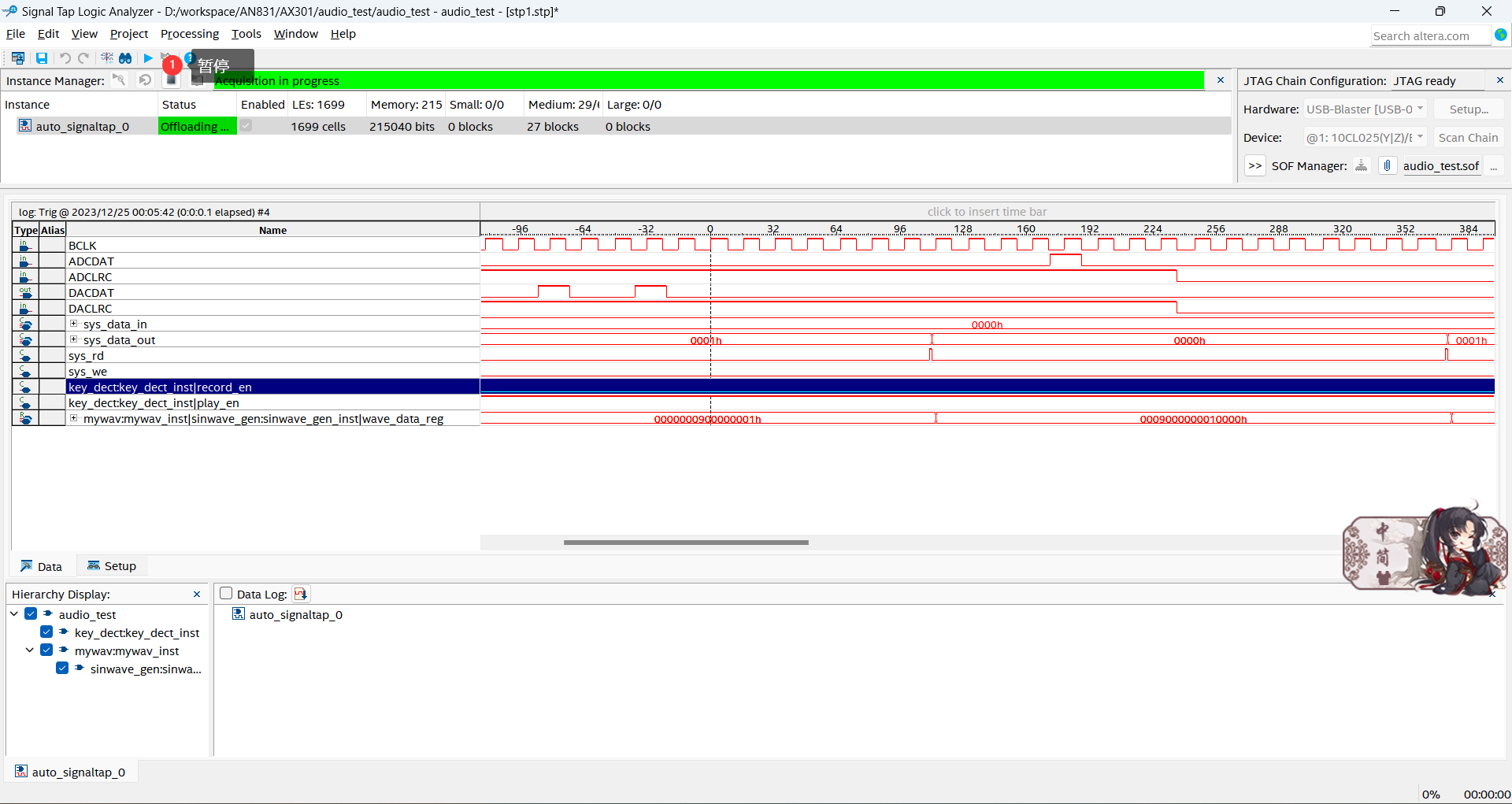Click the double-arrow button beside SOF Manager

(1255, 166)
